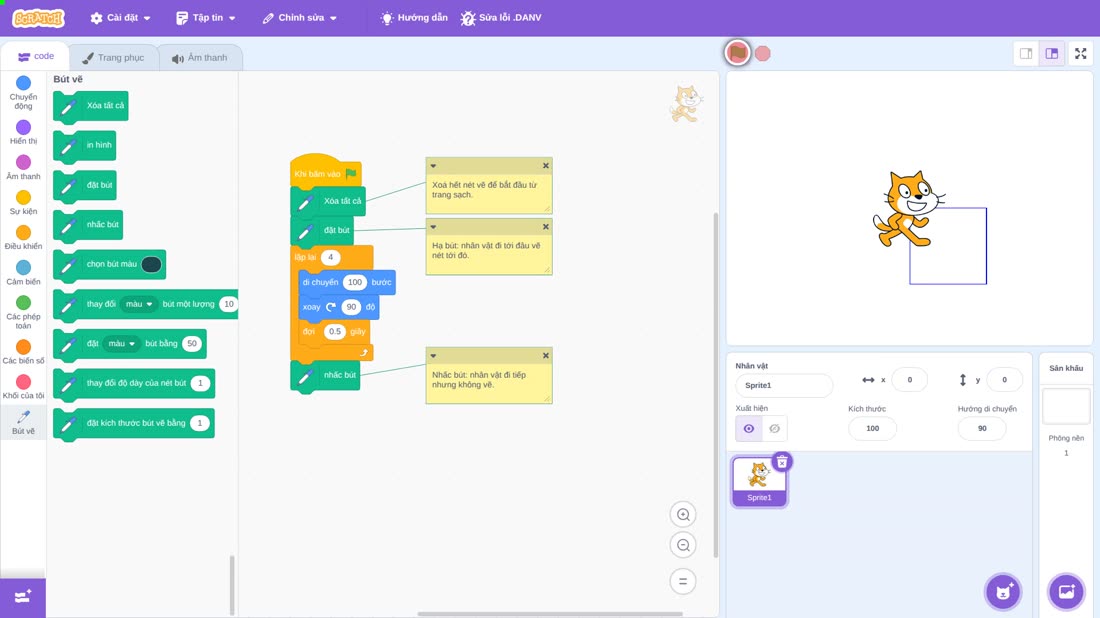Open the Khối của tôi category
The width and height of the screenshot is (1100, 618).
click(23, 387)
